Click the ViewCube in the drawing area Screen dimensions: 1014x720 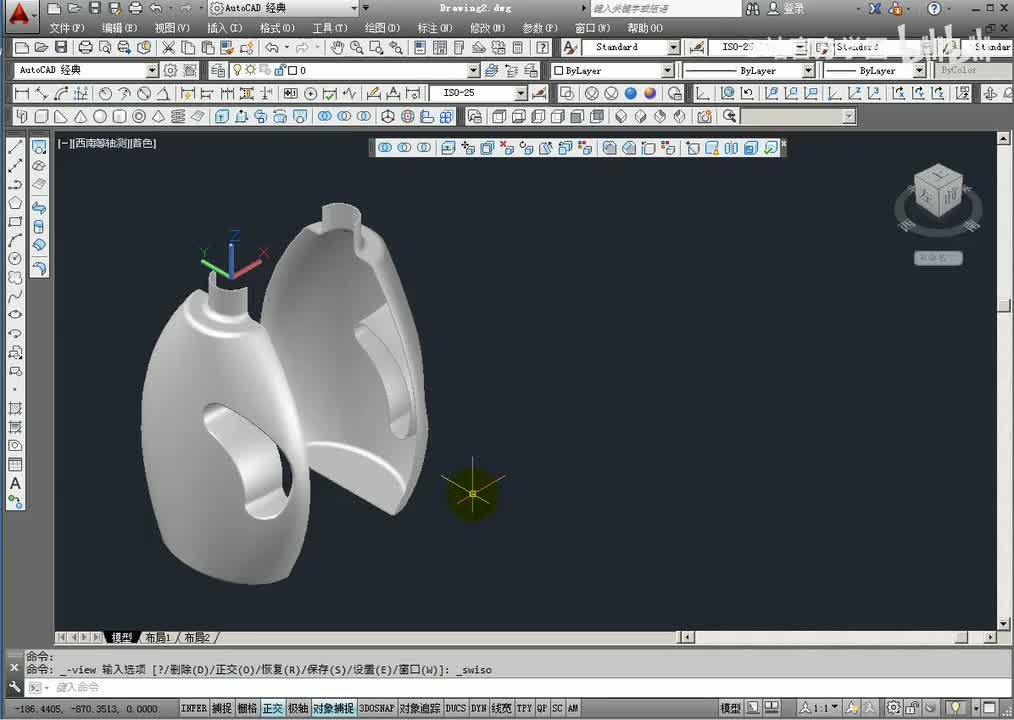pyautogui.click(x=938, y=192)
